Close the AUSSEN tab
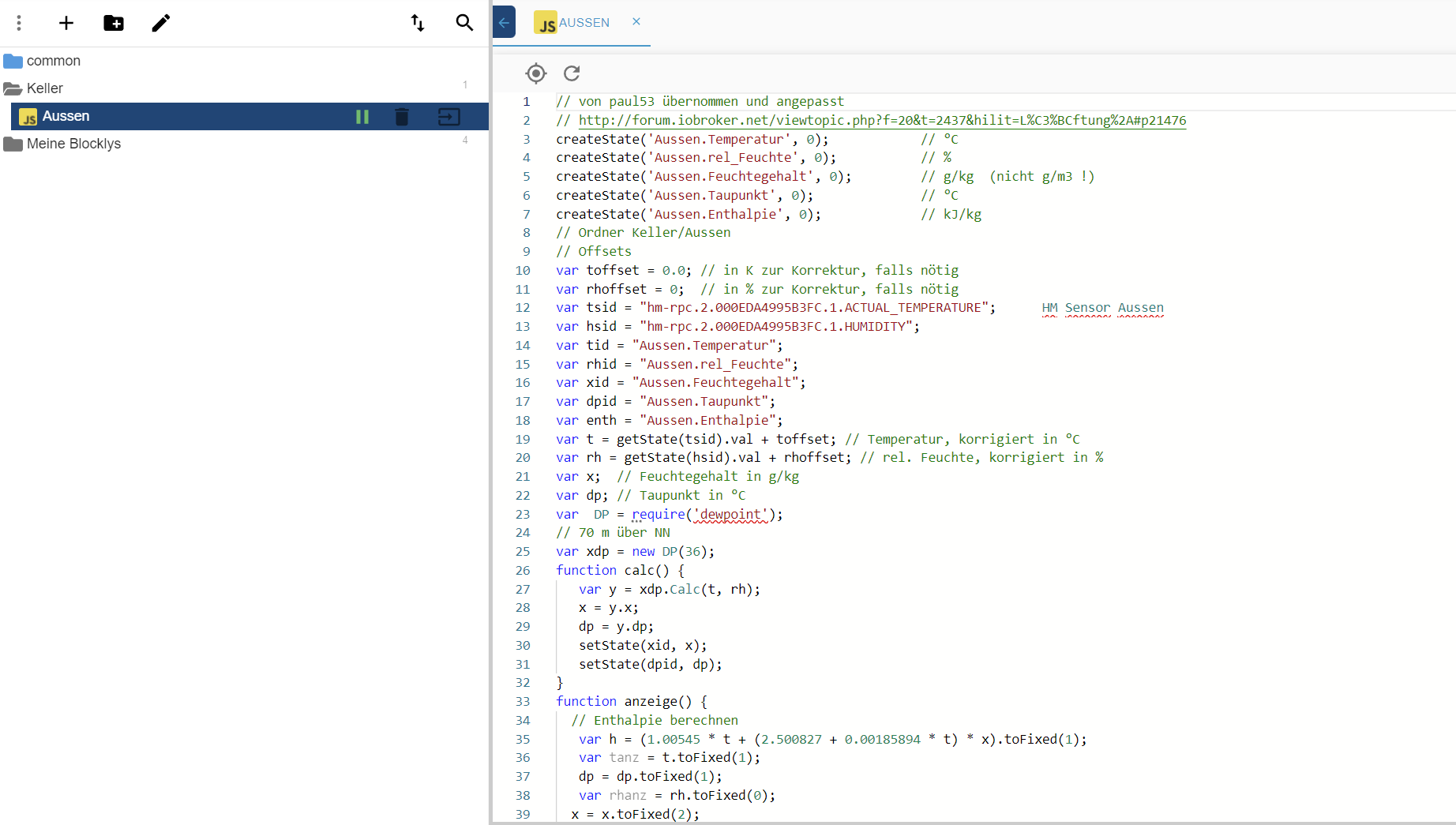 coord(636,22)
